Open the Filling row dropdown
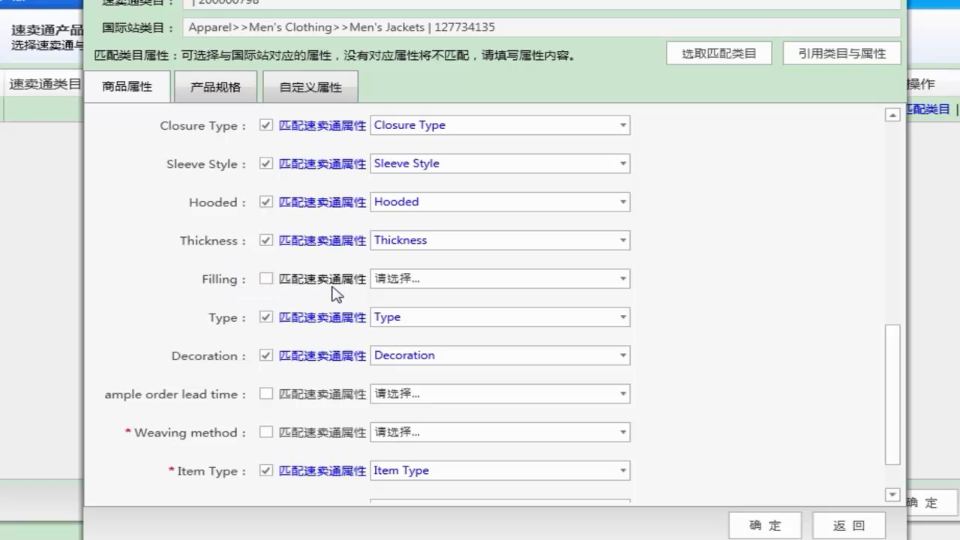 click(x=500, y=279)
